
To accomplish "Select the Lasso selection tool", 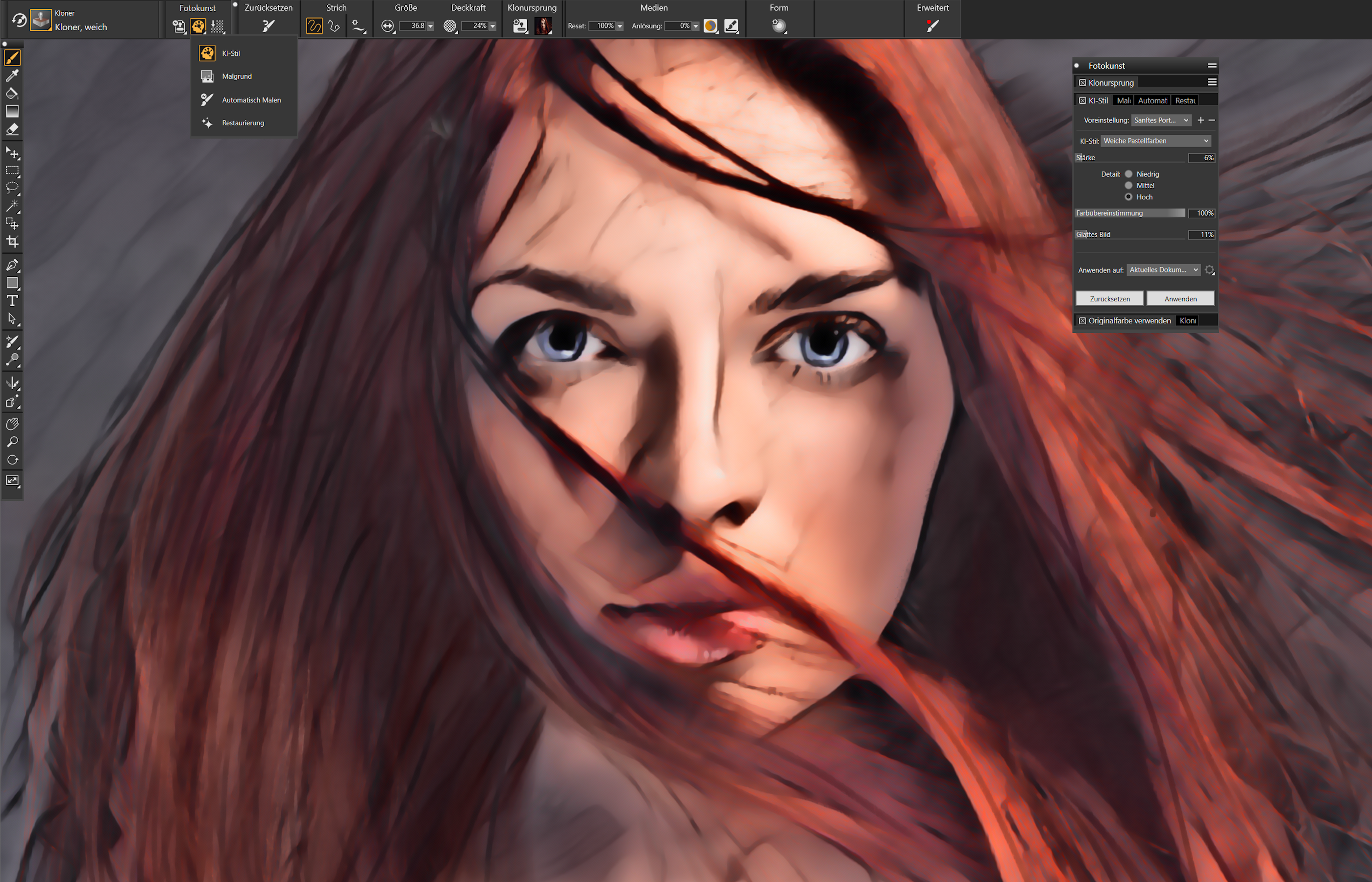I will (x=12, y=188).
